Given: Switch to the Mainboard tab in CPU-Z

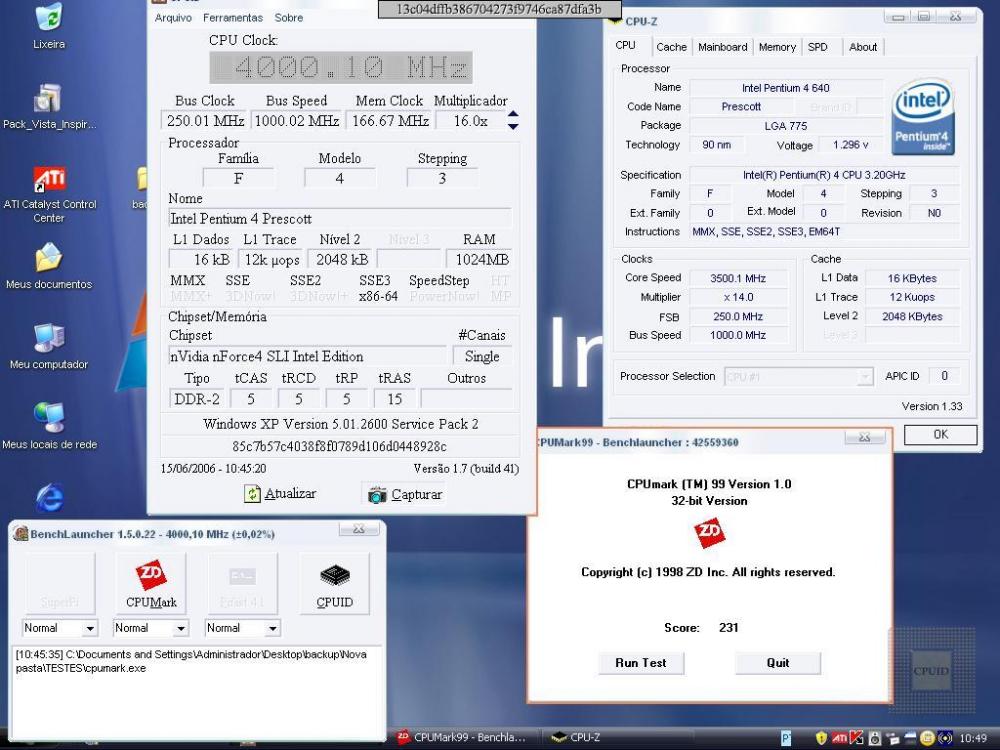Looking at the screenshot, I should [722, 47].
